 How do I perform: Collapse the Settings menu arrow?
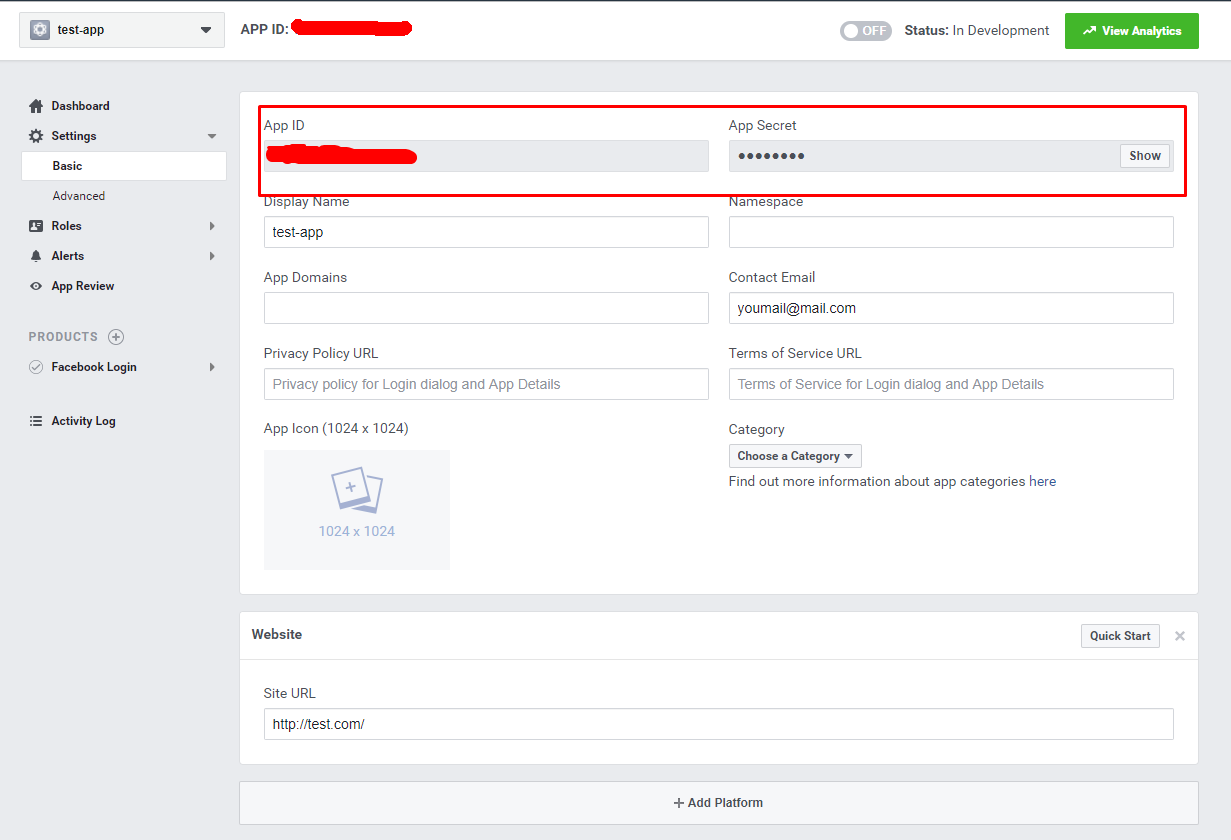pos(212,136)
